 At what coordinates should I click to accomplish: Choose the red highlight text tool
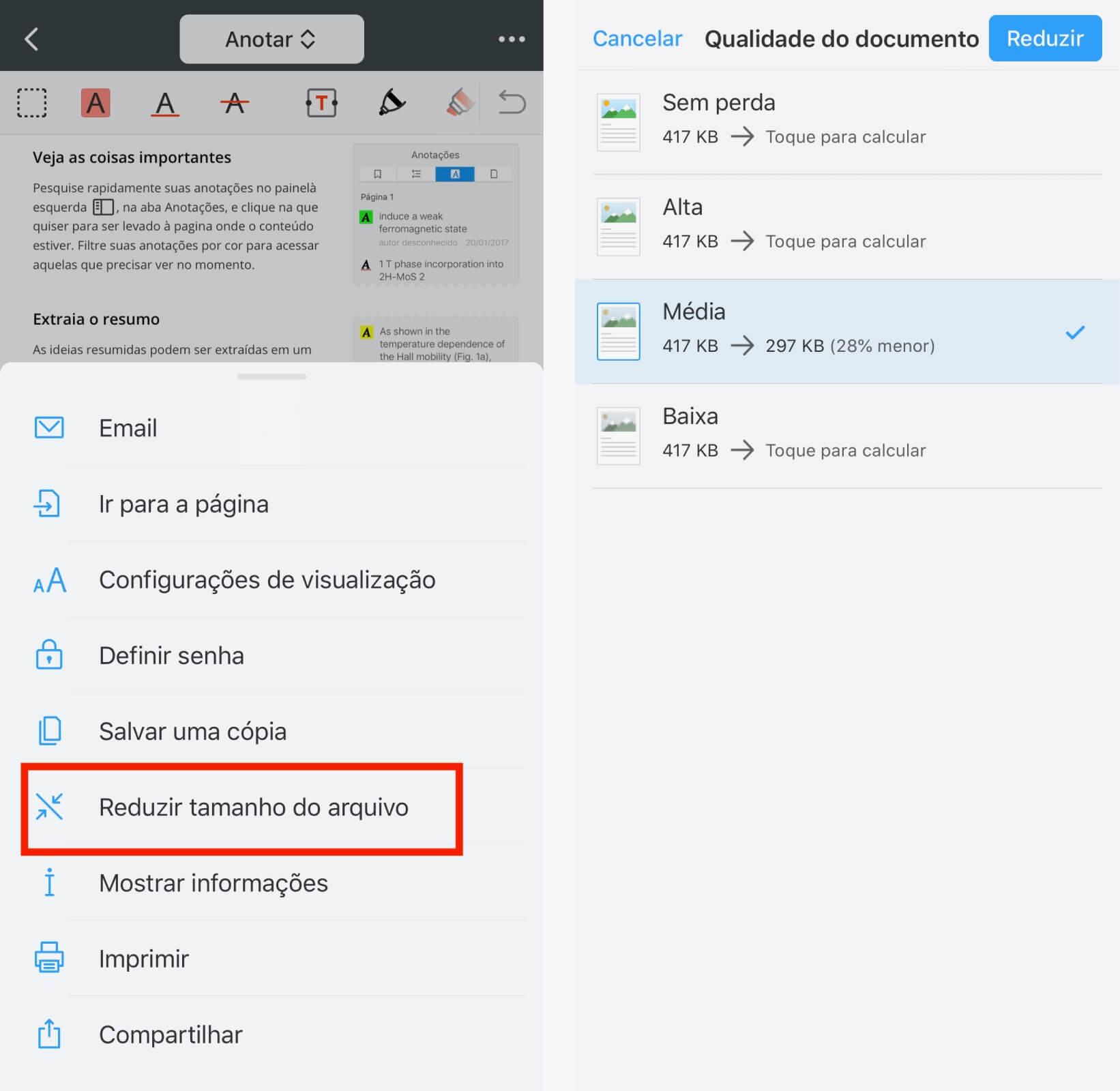coord(95,103)
